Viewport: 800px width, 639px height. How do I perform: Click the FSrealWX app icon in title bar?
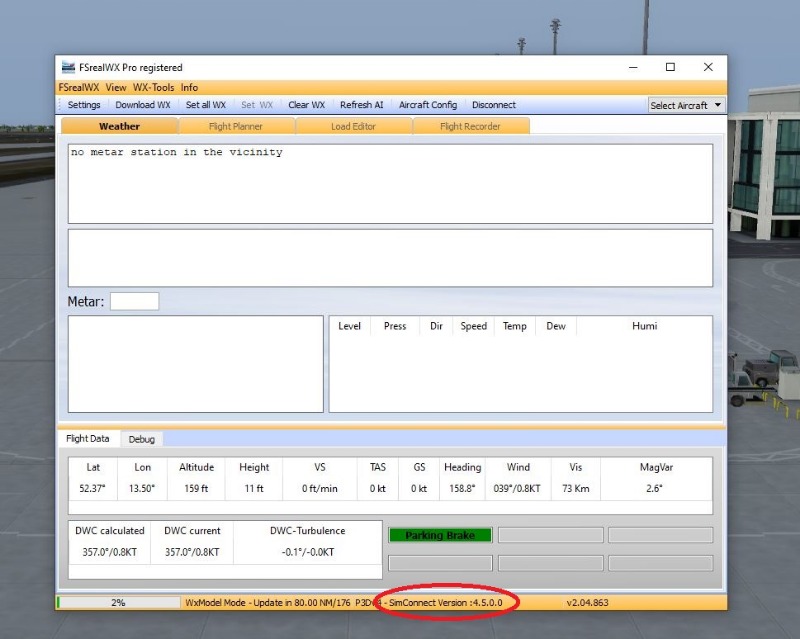(x=68, y=68)
